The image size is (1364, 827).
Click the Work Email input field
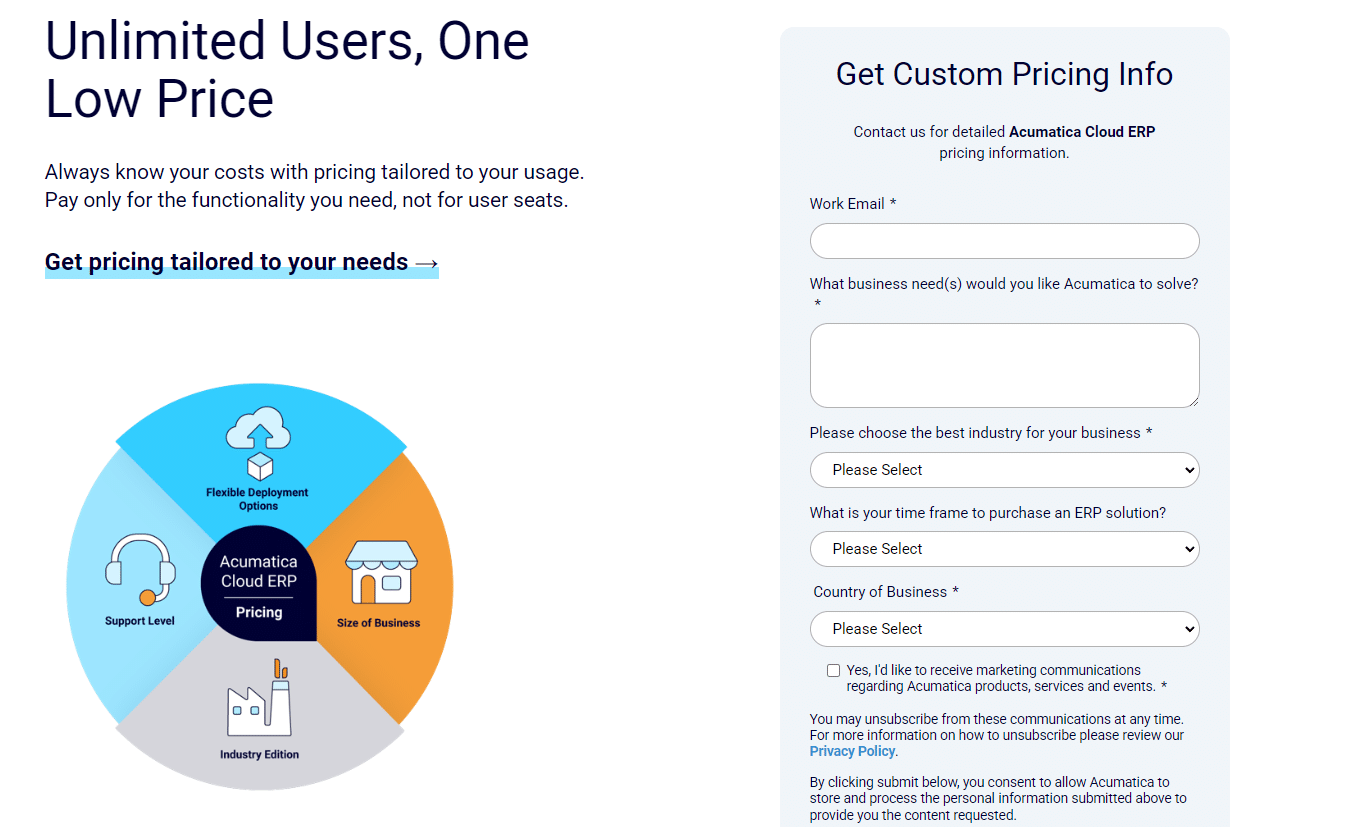[1004, 241]
